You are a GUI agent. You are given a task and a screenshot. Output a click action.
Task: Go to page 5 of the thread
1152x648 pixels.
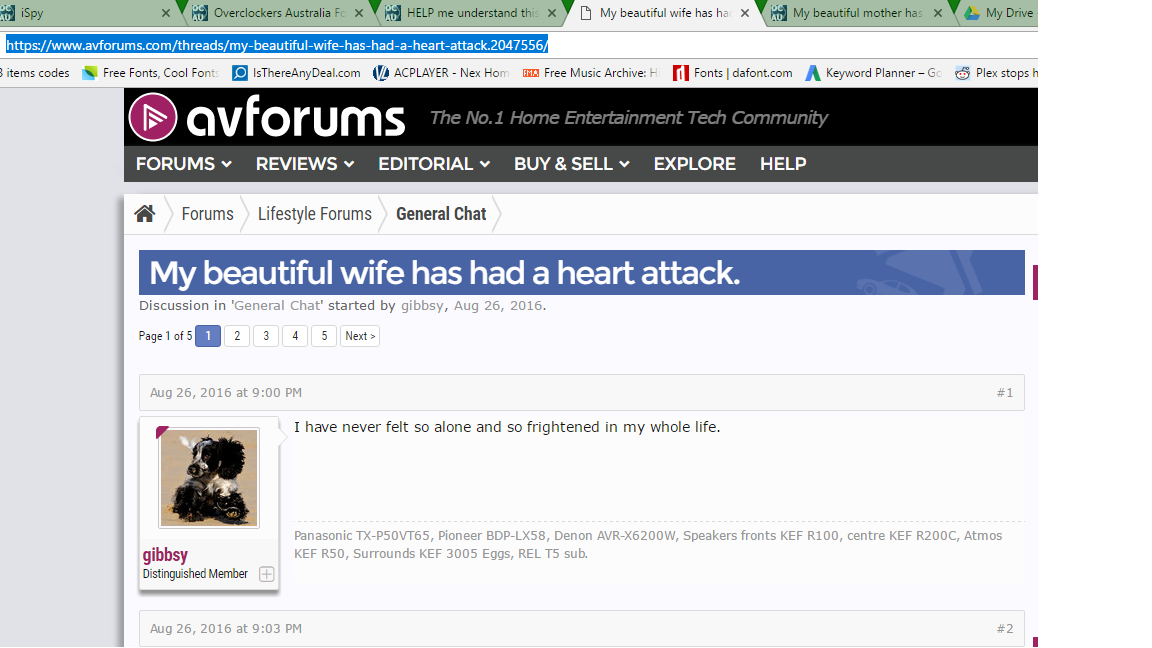coord(324,336)
